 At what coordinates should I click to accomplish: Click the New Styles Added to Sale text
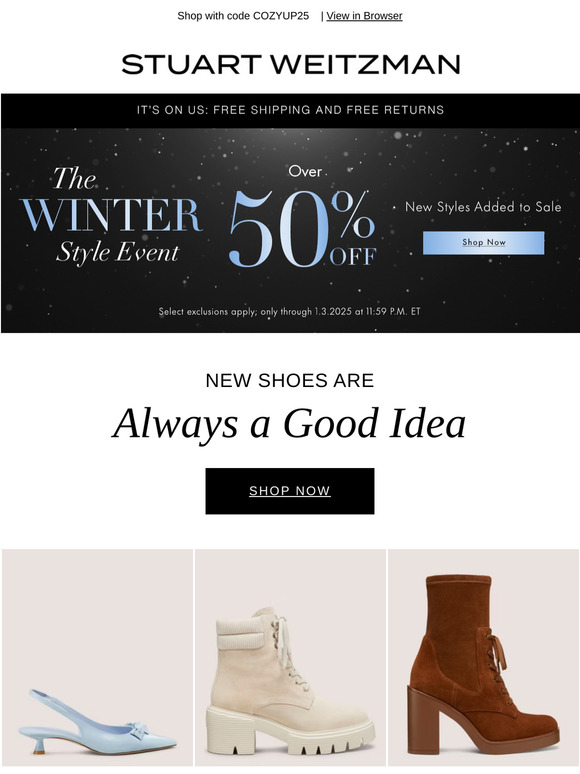click(483, 206)
